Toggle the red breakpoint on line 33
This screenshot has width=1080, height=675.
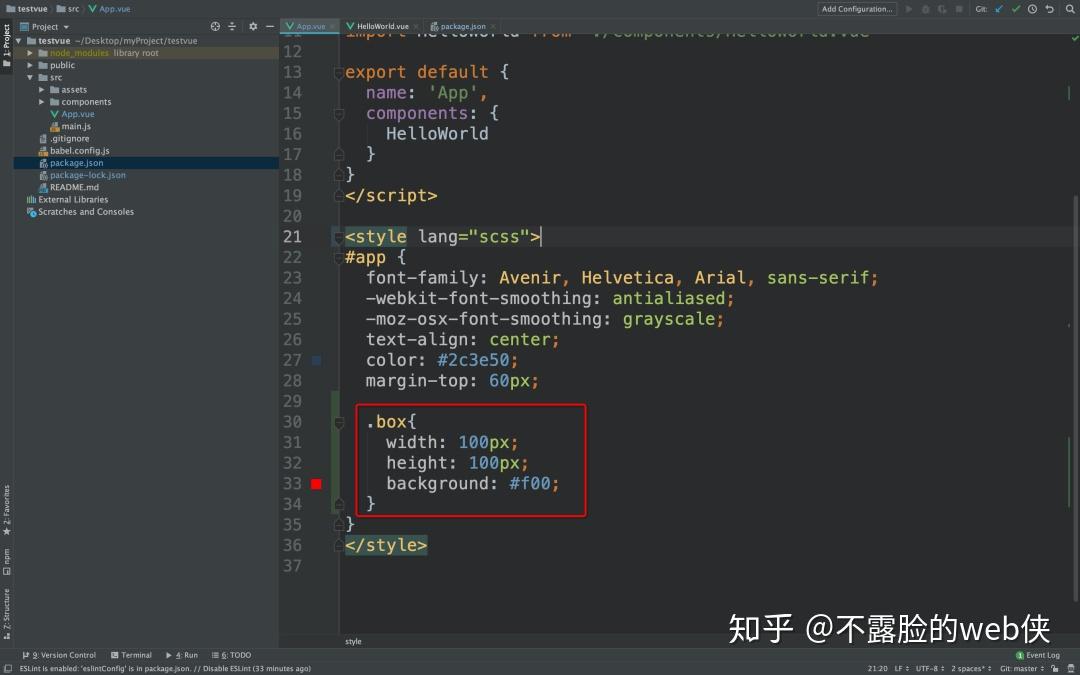pyautogui.click(x=316, y=483)
